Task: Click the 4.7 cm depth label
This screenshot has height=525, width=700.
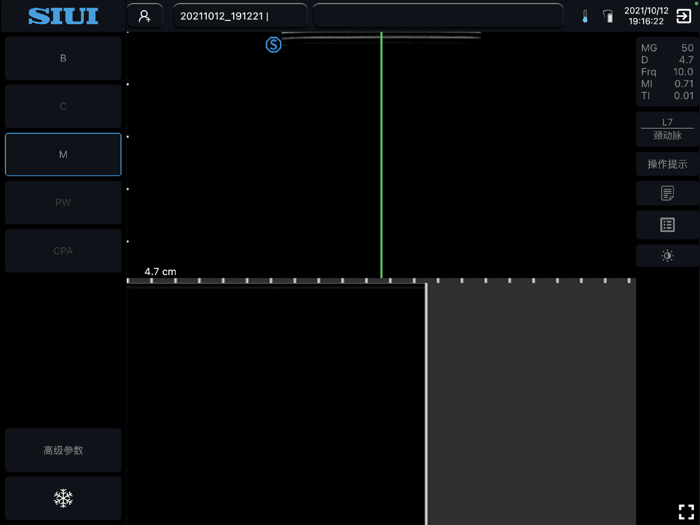Action: [160, 271]
